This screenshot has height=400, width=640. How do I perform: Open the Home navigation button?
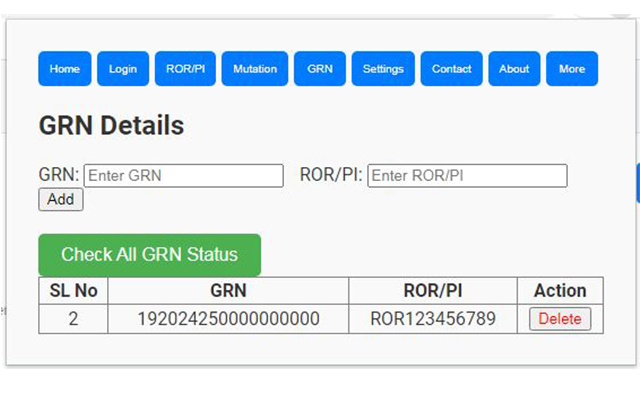(64, 69)
